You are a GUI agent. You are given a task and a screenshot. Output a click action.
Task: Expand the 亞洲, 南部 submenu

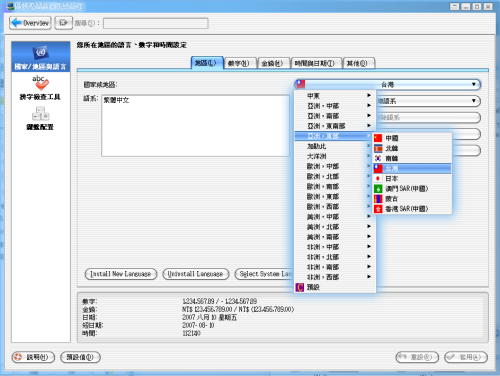pos(335,116)
